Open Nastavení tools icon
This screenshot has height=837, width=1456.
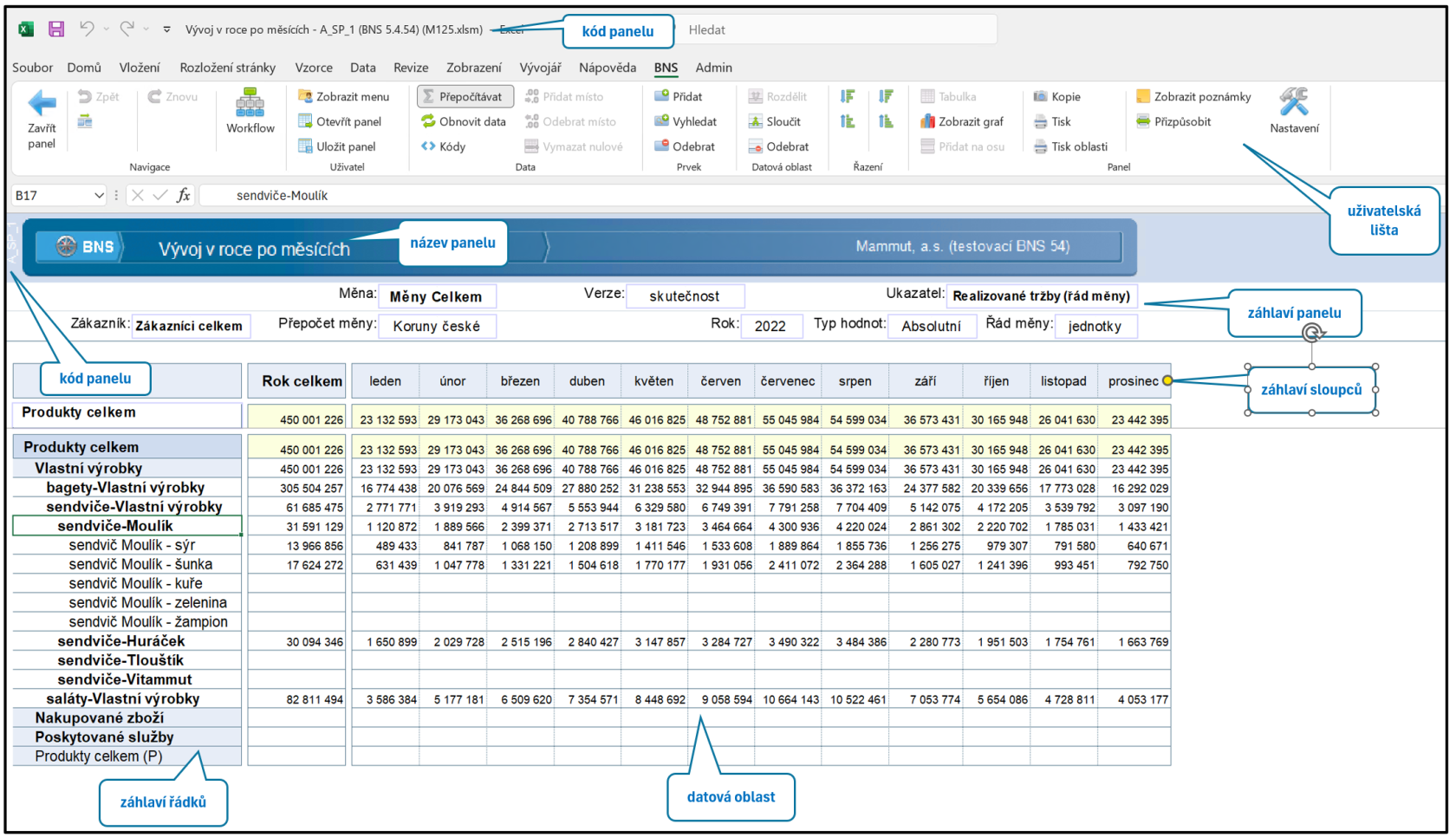(x=1294, y=102)
